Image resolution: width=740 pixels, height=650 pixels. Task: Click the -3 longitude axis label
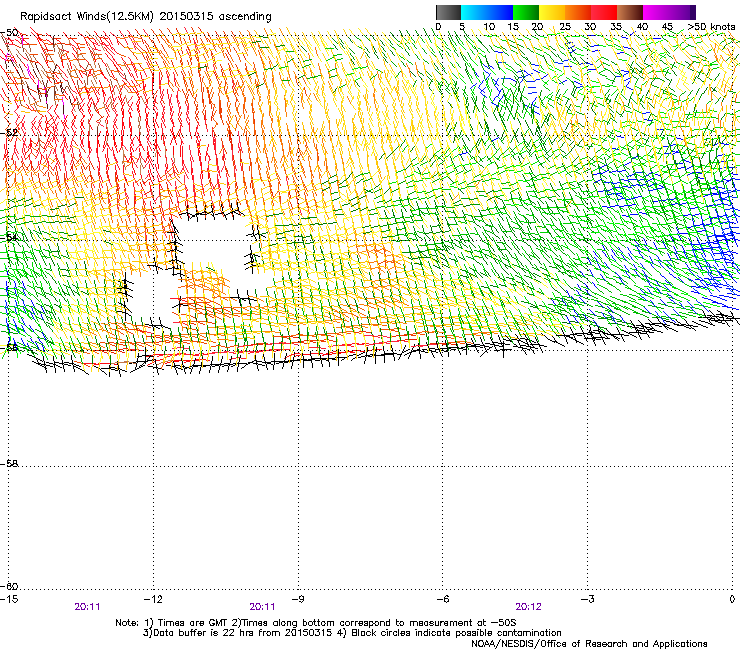pyautogui.click(x=588, y=599)
